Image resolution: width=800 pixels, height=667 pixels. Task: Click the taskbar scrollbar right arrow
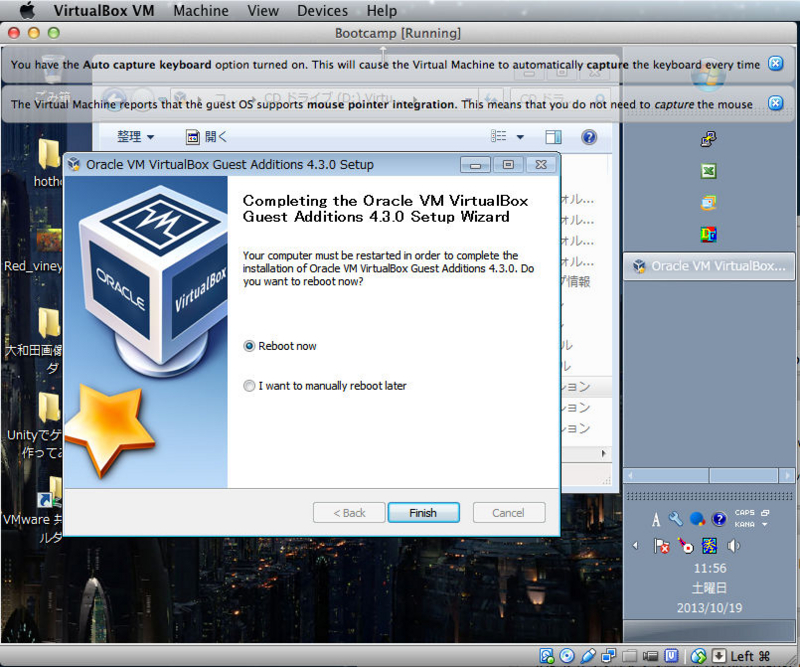click(x=787, y=476)
